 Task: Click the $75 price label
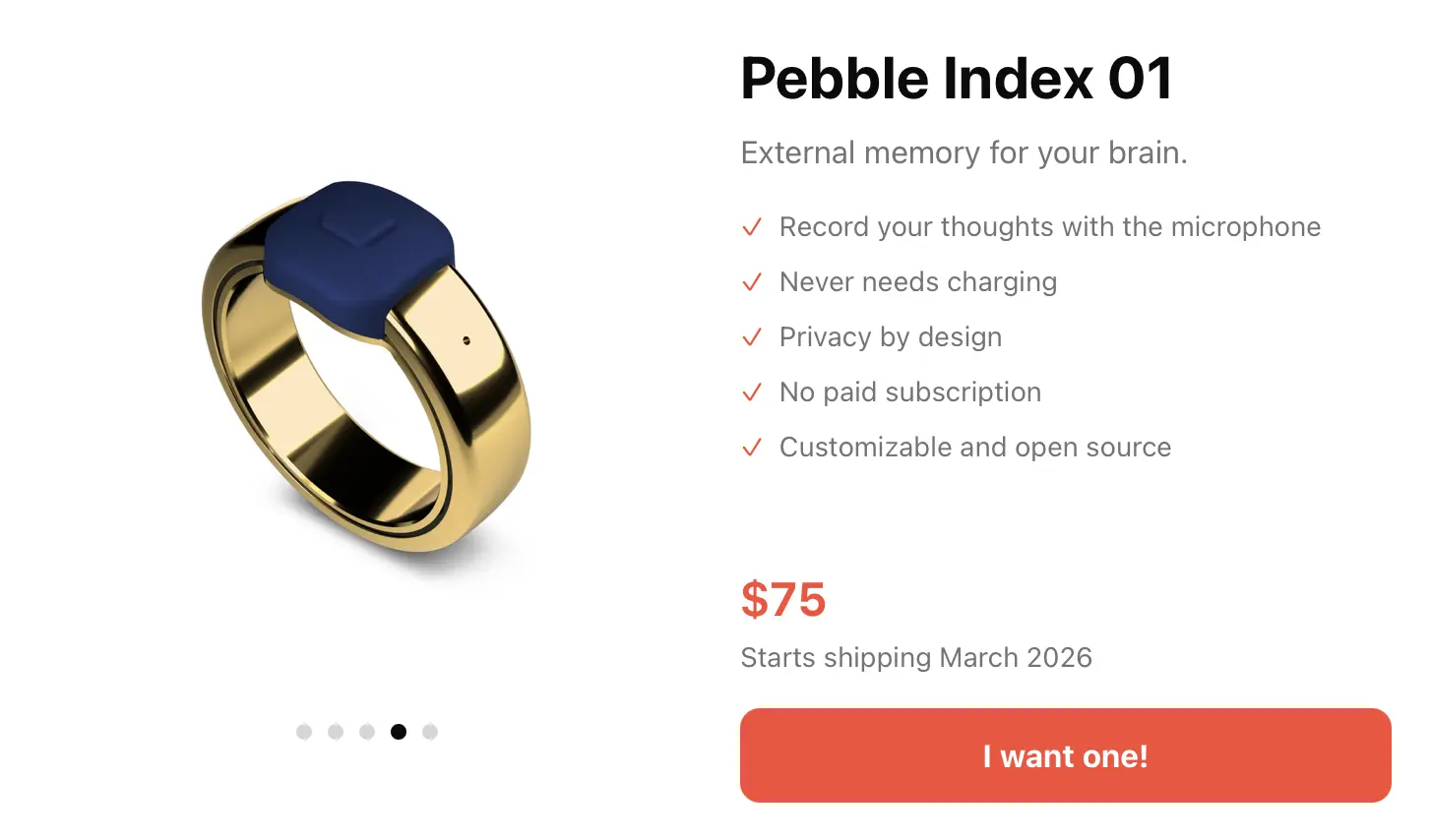coord(783,599)
